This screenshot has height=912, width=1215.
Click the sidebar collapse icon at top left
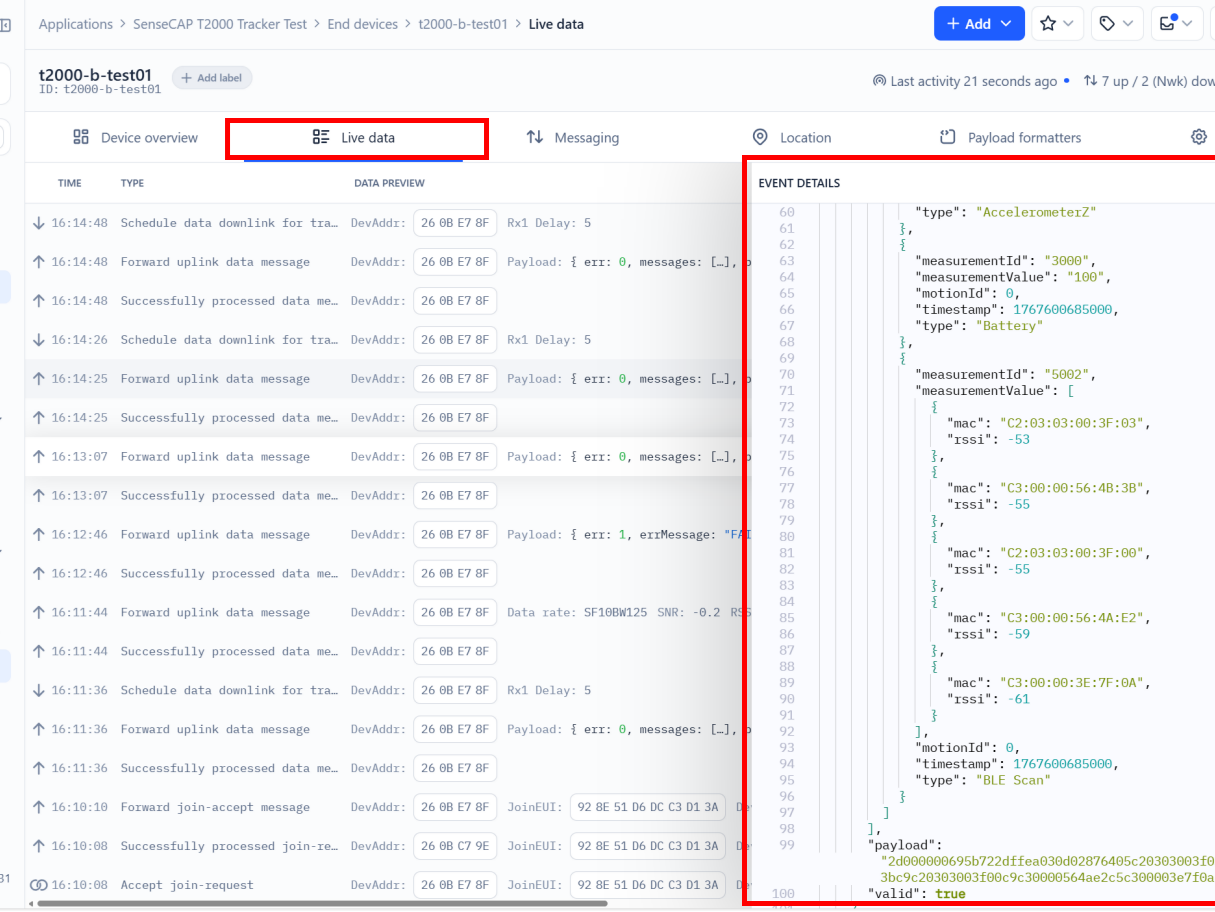pyautogui.click(x=6, y=24)
